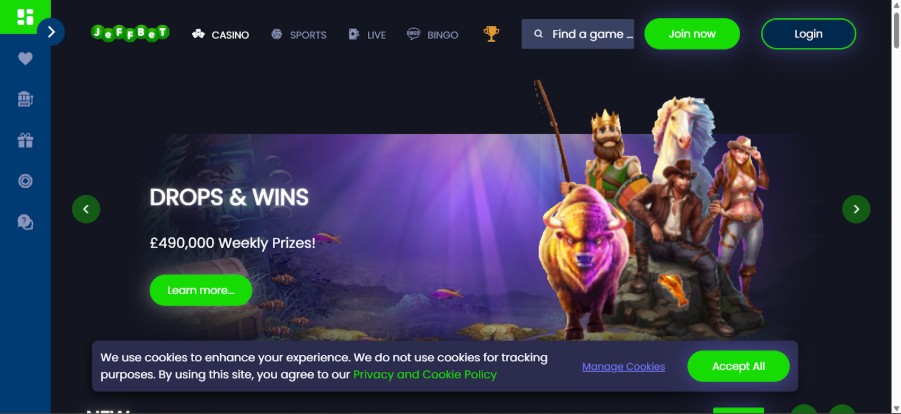Image resolution: width=901 pixels, height=414 pixels.
Task: Go to the Bingo section
Action: [433, 34]
